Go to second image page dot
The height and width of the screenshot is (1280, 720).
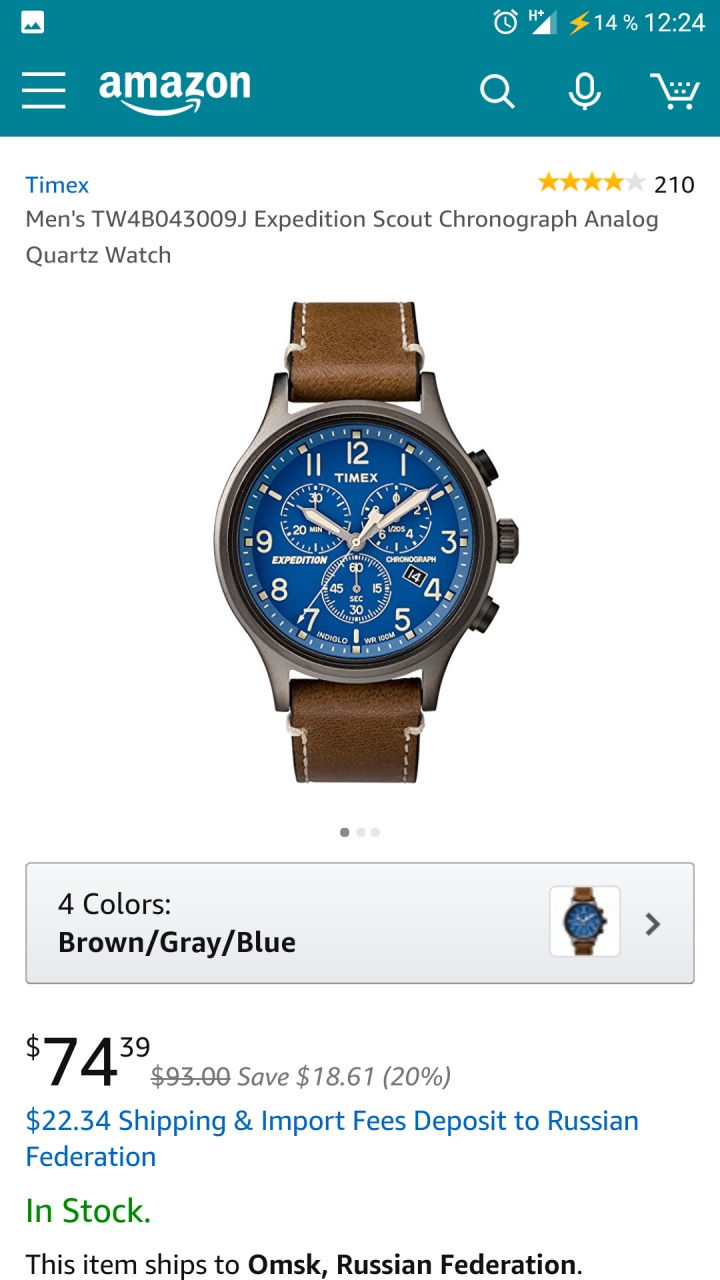pos(361,832)
